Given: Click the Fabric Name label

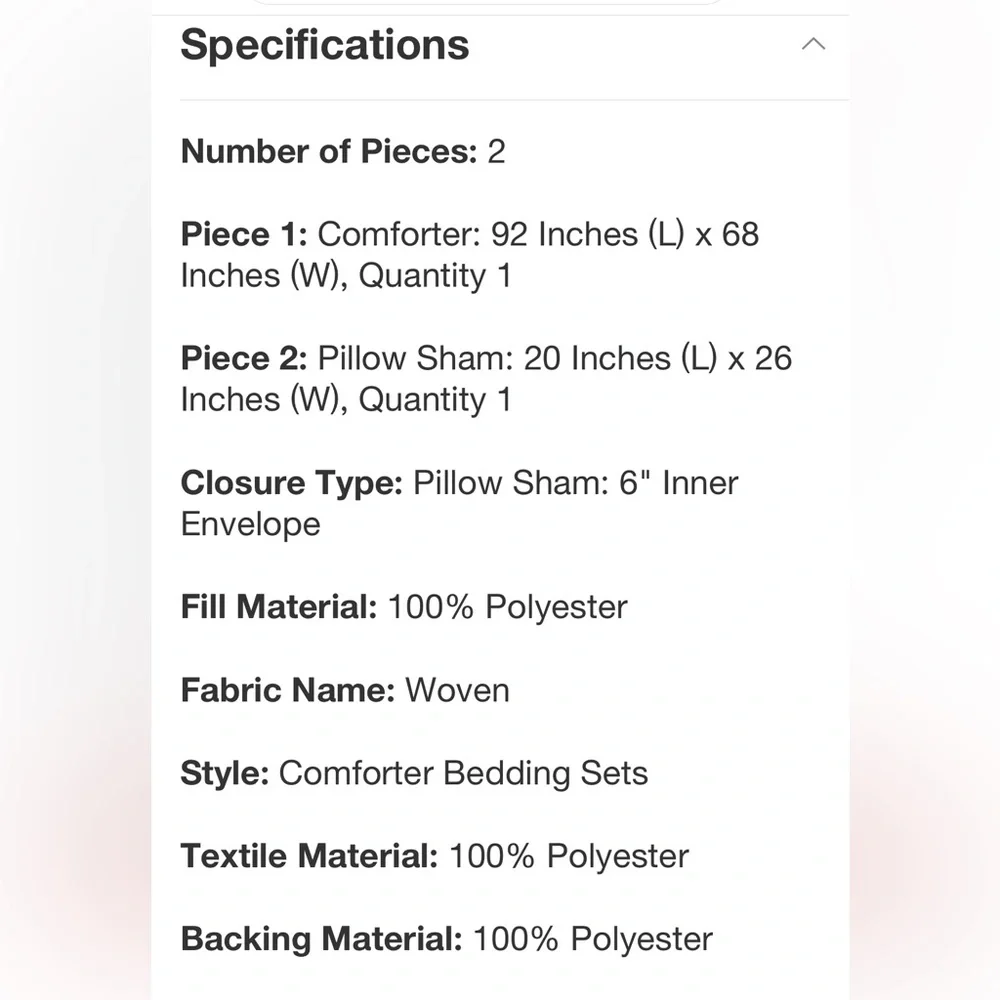Looking at the screenshot, I should pyautogui.click(x=288, y=690).
